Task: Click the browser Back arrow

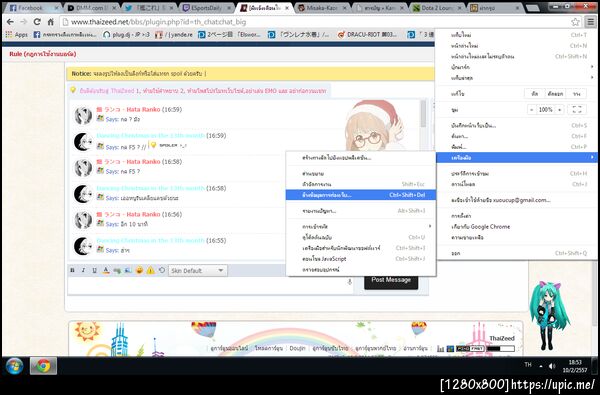Action: pos(10,22)
